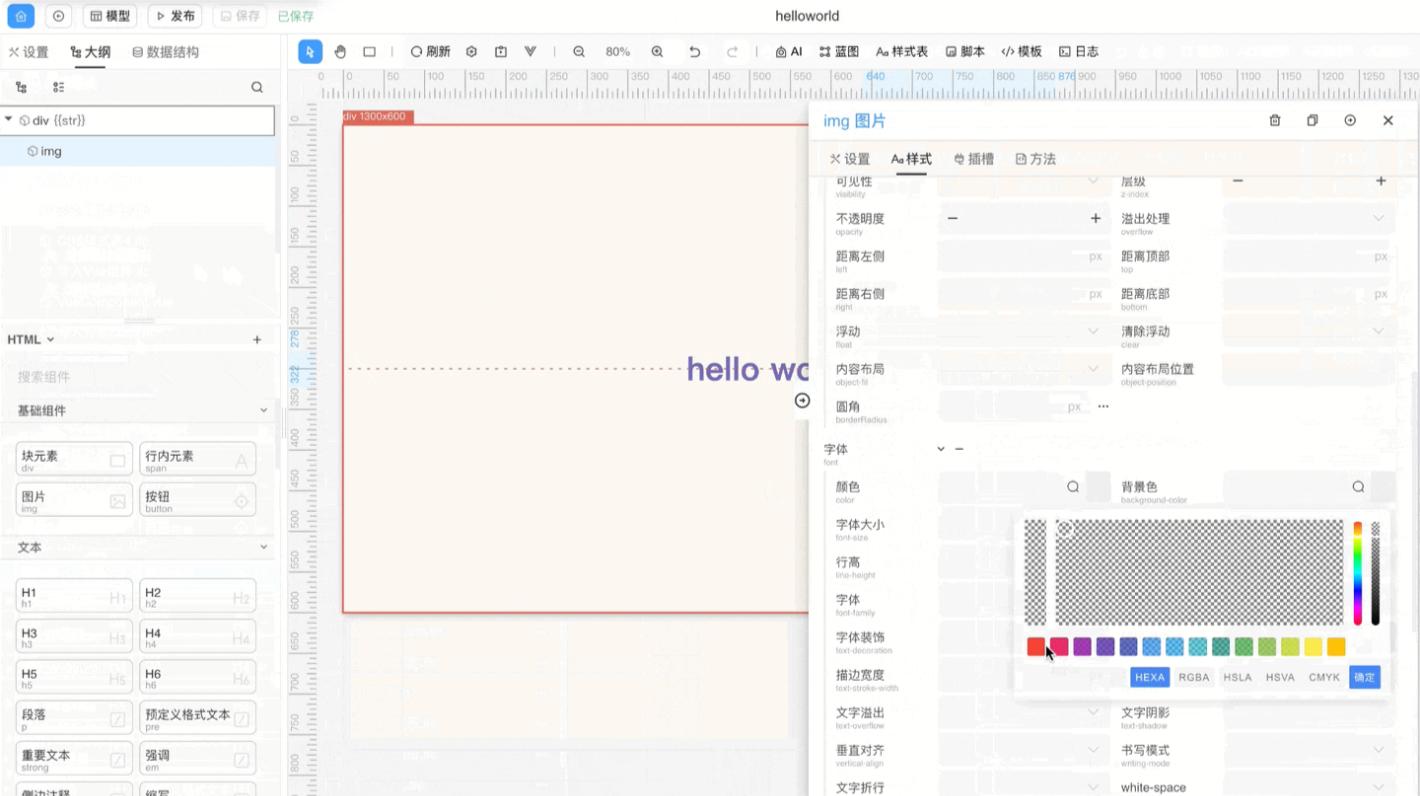
Task: Open the 方法 methods tab
Action: coord(1035,159)
